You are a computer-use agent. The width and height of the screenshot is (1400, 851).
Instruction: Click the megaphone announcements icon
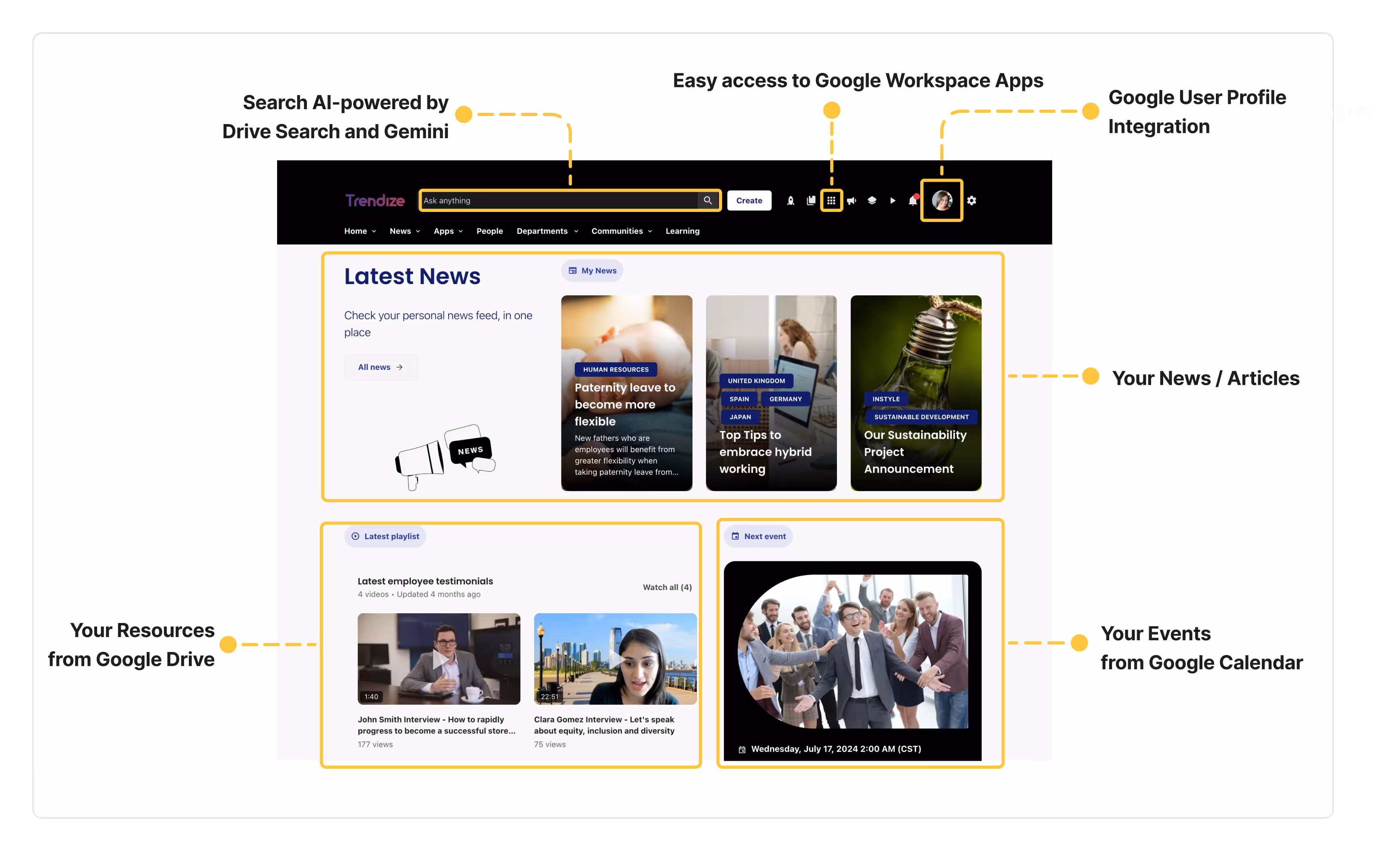851,201
